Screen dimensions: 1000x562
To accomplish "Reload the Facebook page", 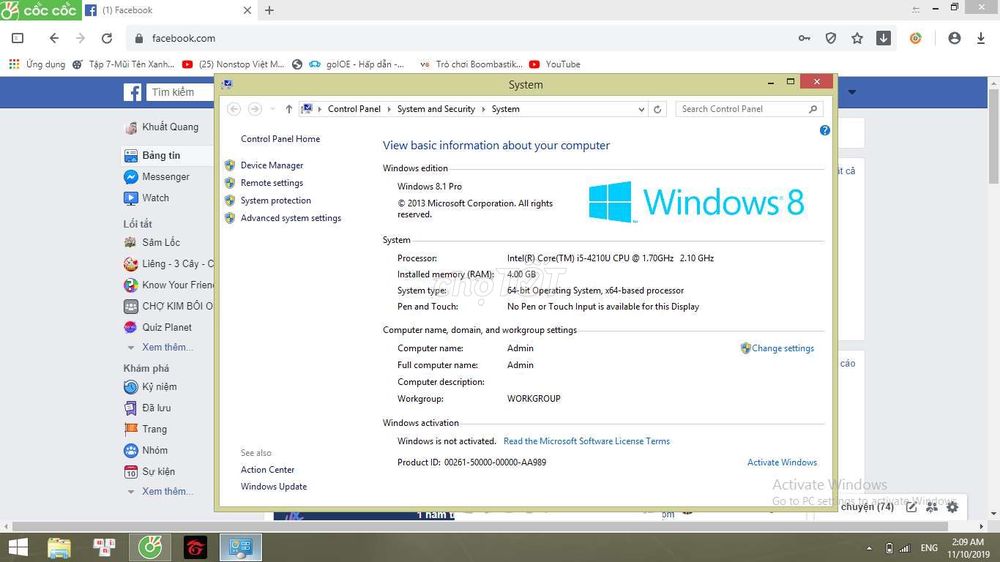I will (x=107, y=38).
